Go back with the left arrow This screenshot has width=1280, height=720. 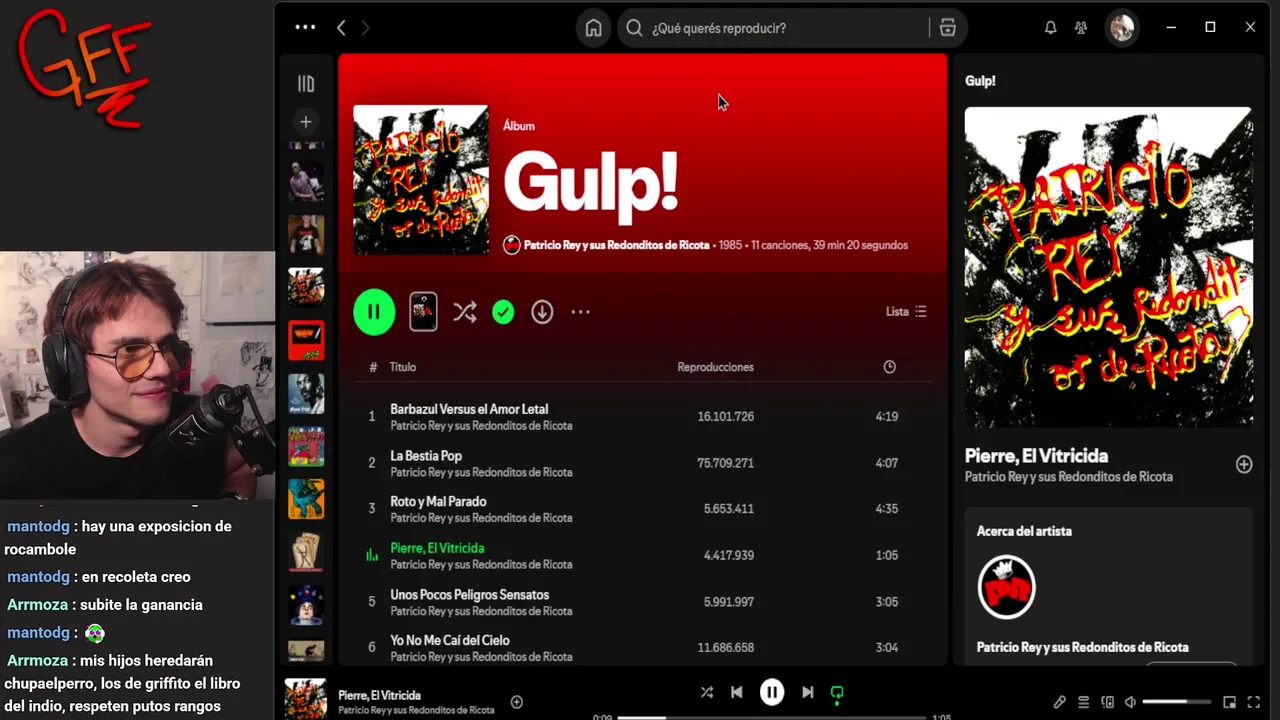click(341, 28)
